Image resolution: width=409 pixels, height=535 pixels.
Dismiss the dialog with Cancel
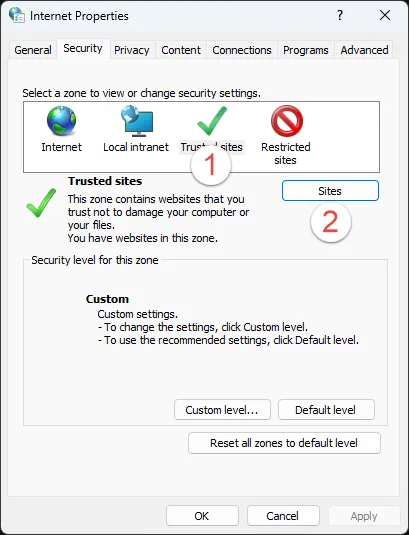(283, 516)
